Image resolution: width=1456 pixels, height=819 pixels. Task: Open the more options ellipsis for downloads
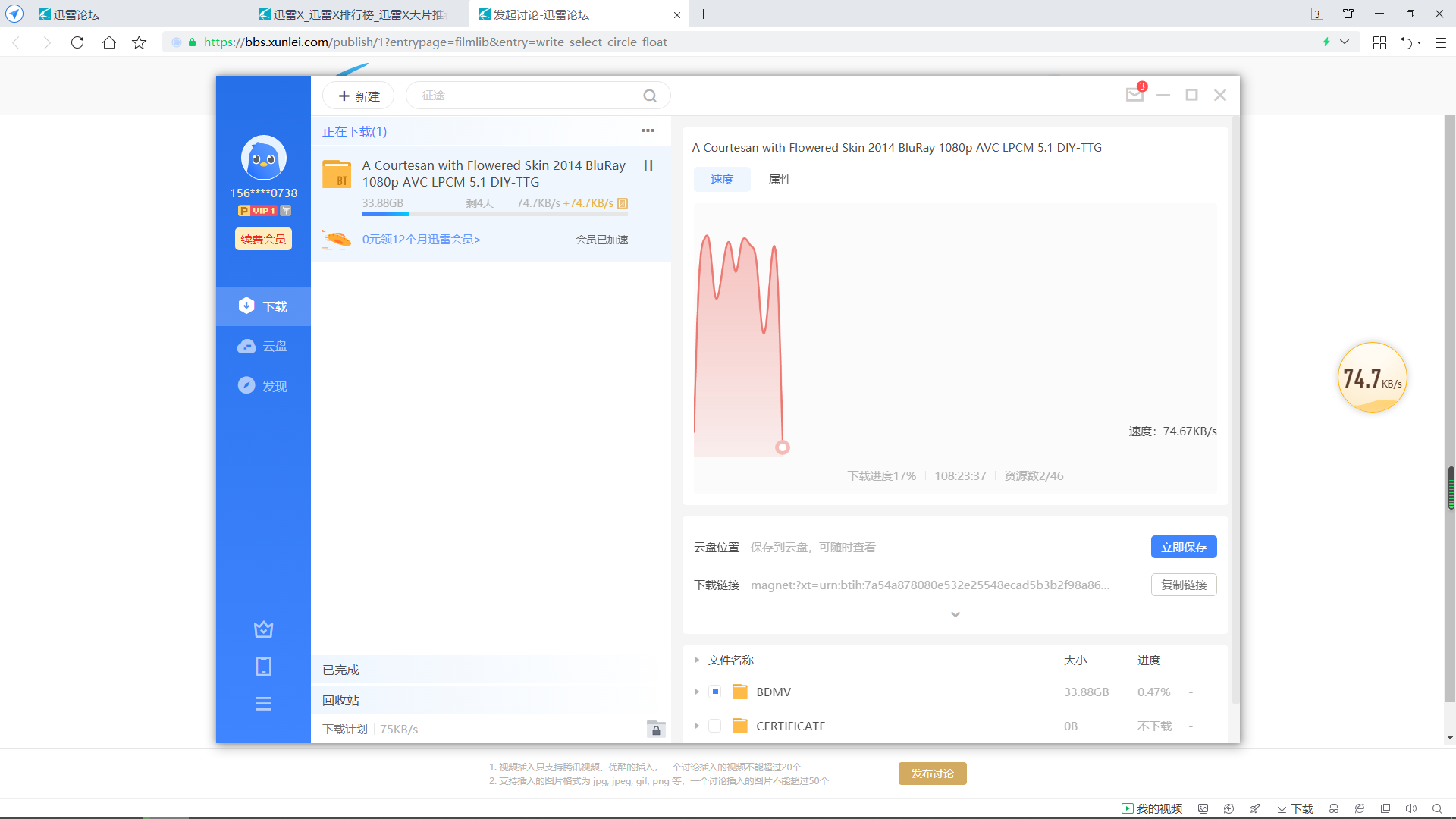tap(648, 130)
